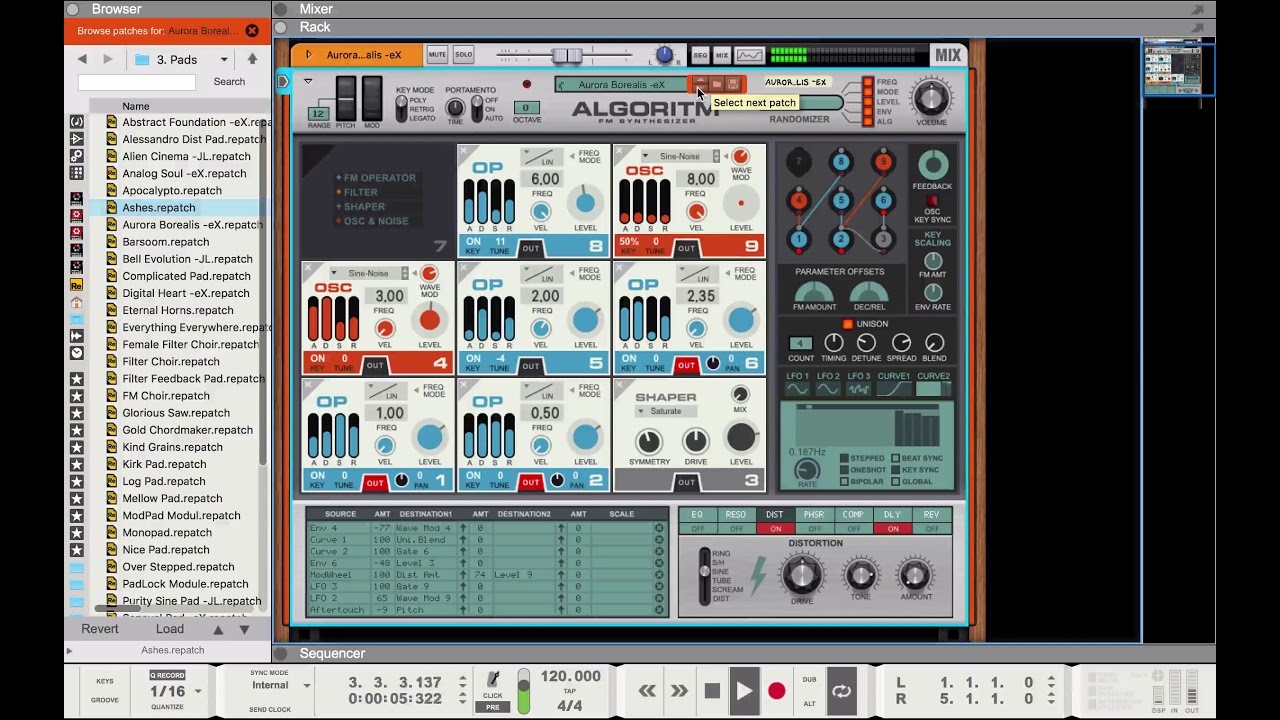Go back in browser navigation
Image resolution: width=1280 pixels, height=720 pixels.
click(x=82, y=60)
